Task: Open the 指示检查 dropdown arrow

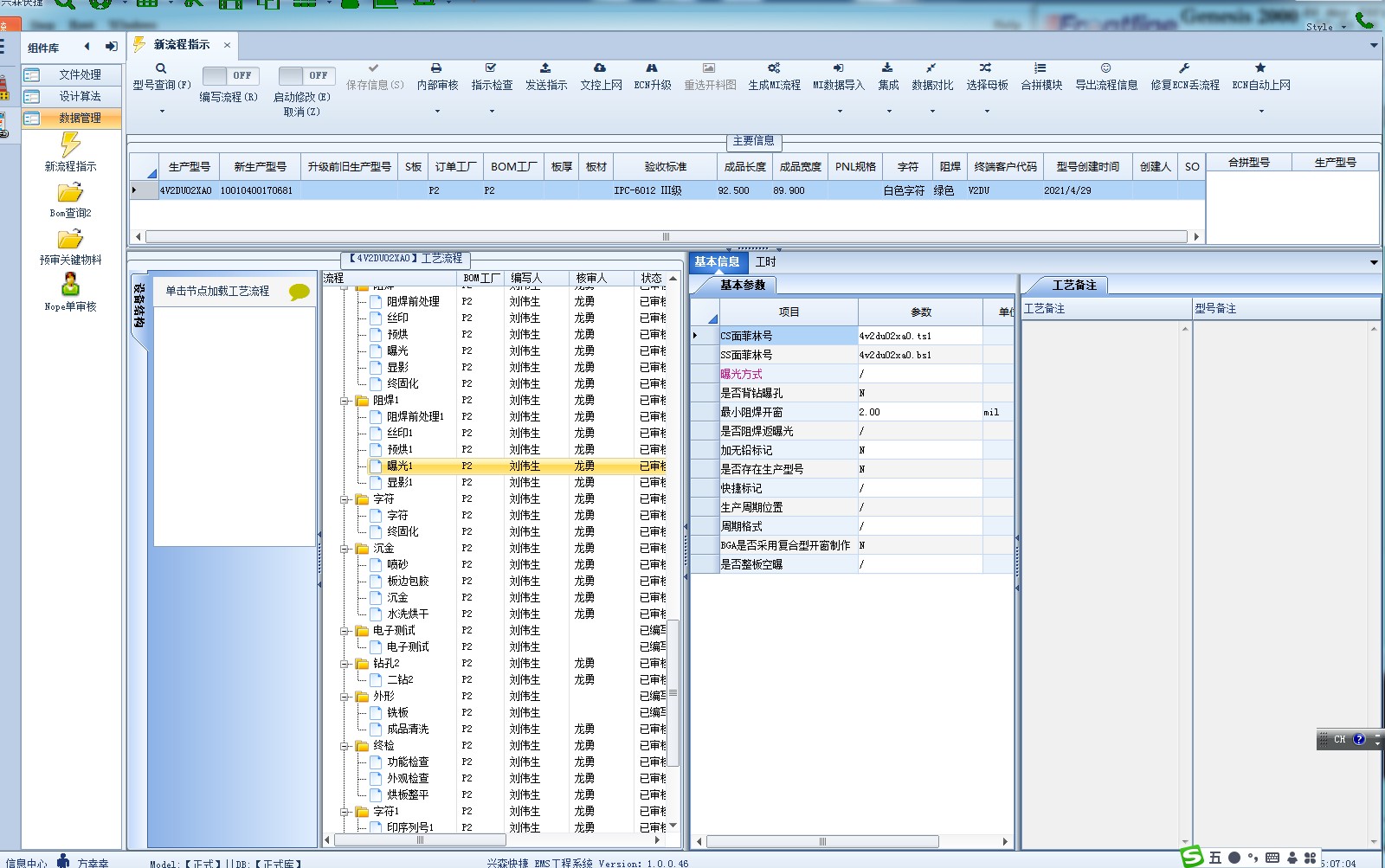Action: click(492, 112)
